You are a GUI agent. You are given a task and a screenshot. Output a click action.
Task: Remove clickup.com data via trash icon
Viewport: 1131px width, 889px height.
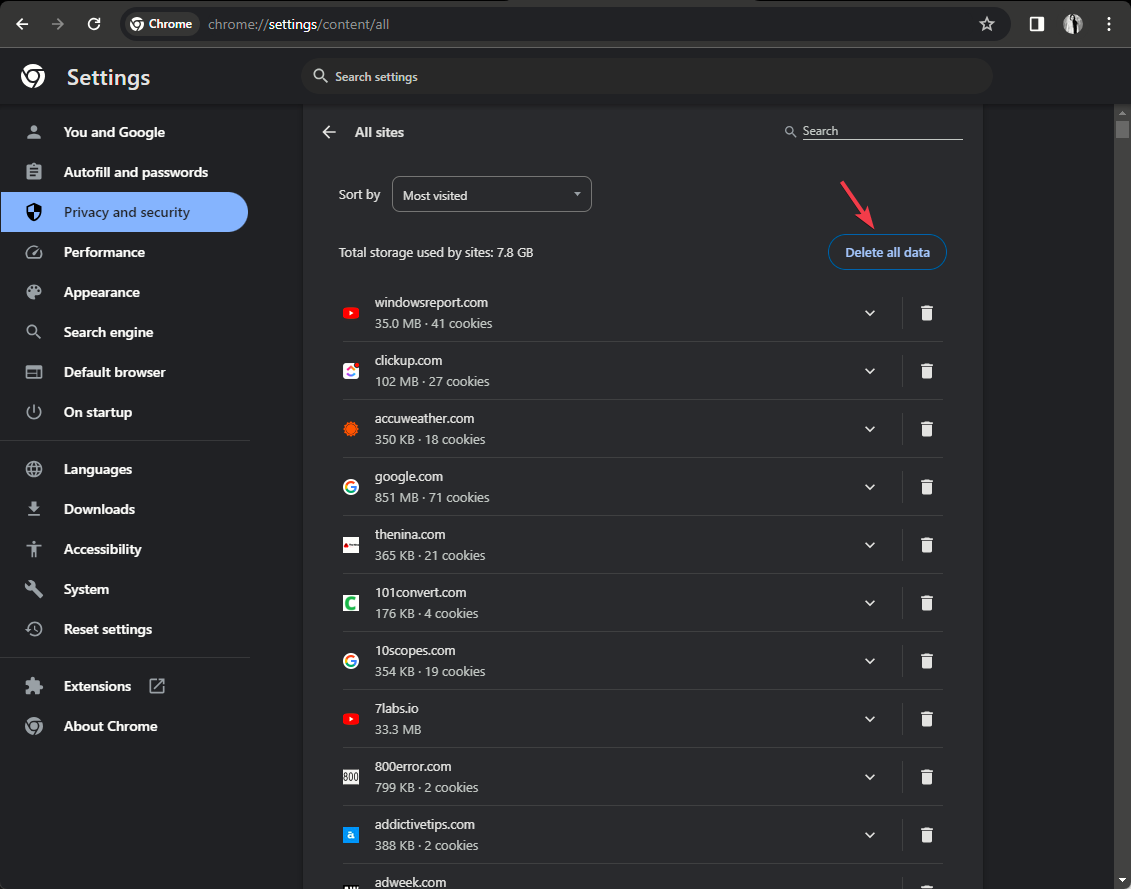pyautogui.click(x=926, y=371)
